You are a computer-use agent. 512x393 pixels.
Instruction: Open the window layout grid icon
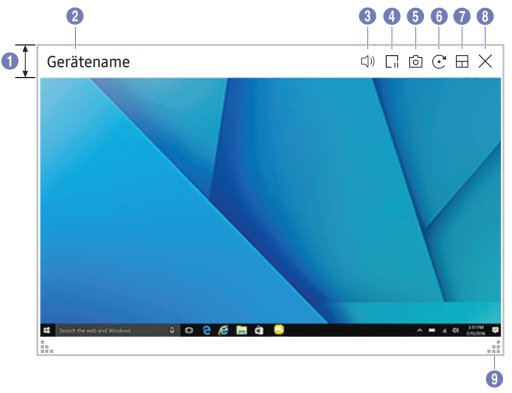pyautogui.click(x=462, y=62)
